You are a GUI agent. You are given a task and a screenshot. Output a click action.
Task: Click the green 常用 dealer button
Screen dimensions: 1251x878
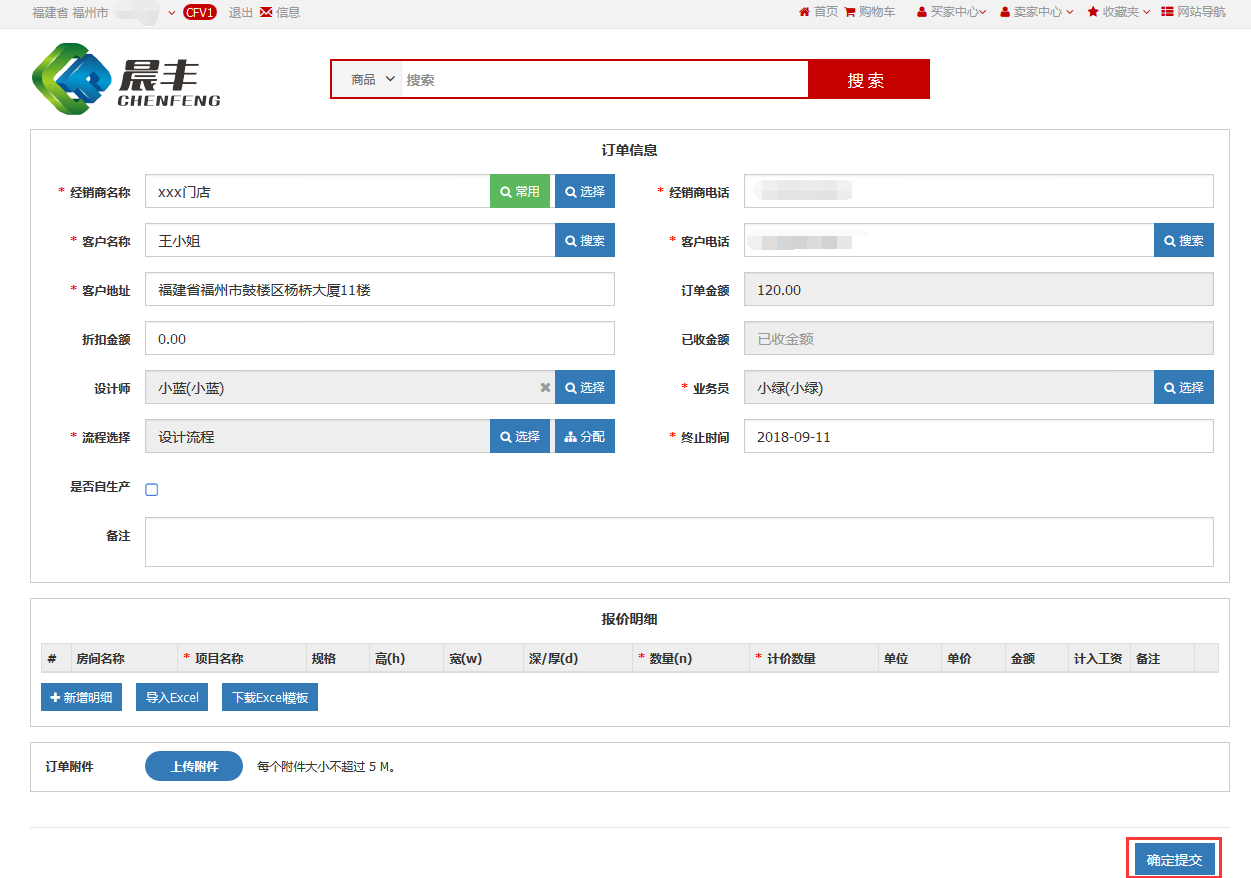coord(520,191)
